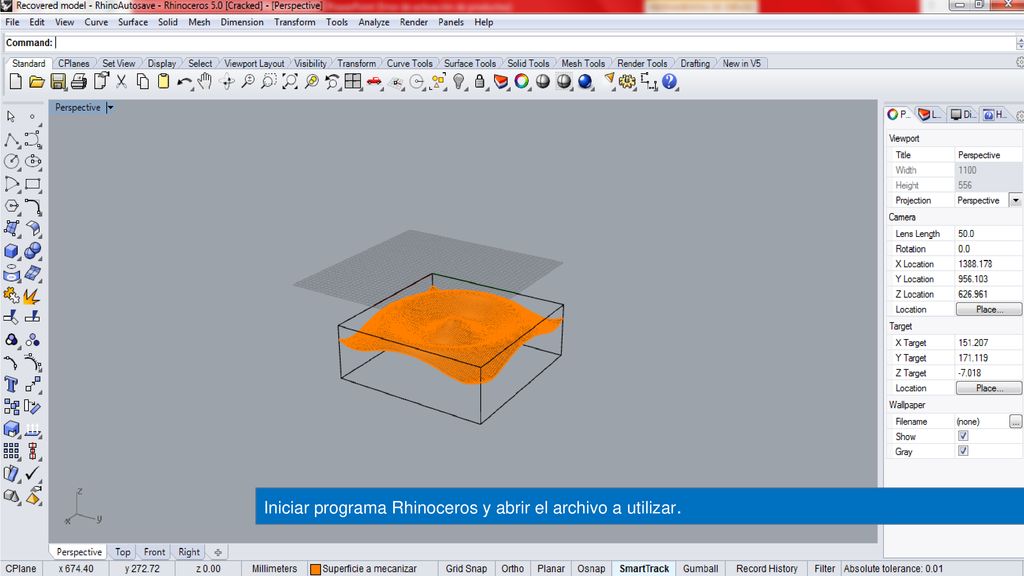The image size is (1024, 576).
Task: Select the Polyline tool in the left toolbar
Action: pyautogui.click(x=11, y=139)
